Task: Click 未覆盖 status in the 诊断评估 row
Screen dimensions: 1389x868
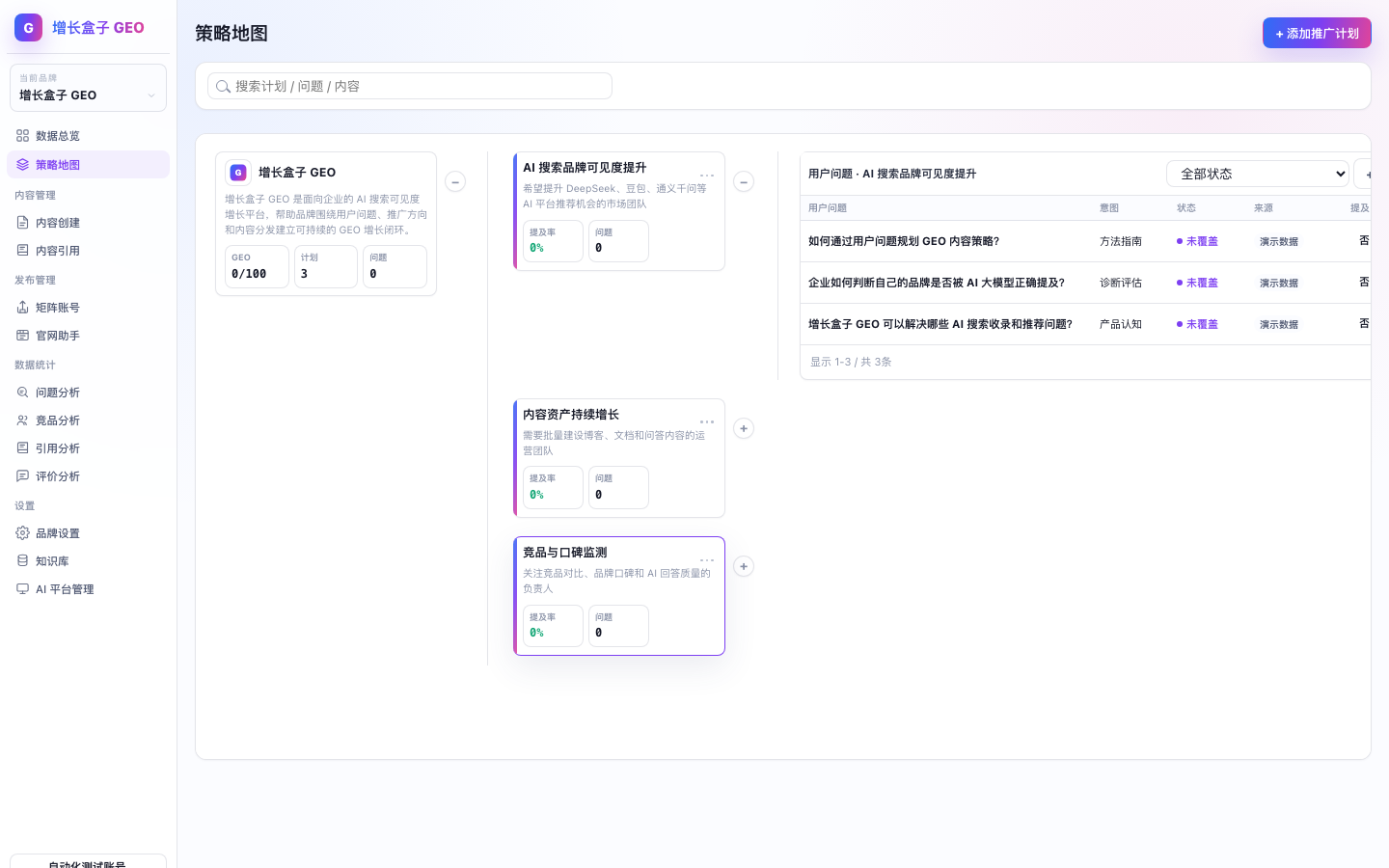Action: (x=1197, y=283)
